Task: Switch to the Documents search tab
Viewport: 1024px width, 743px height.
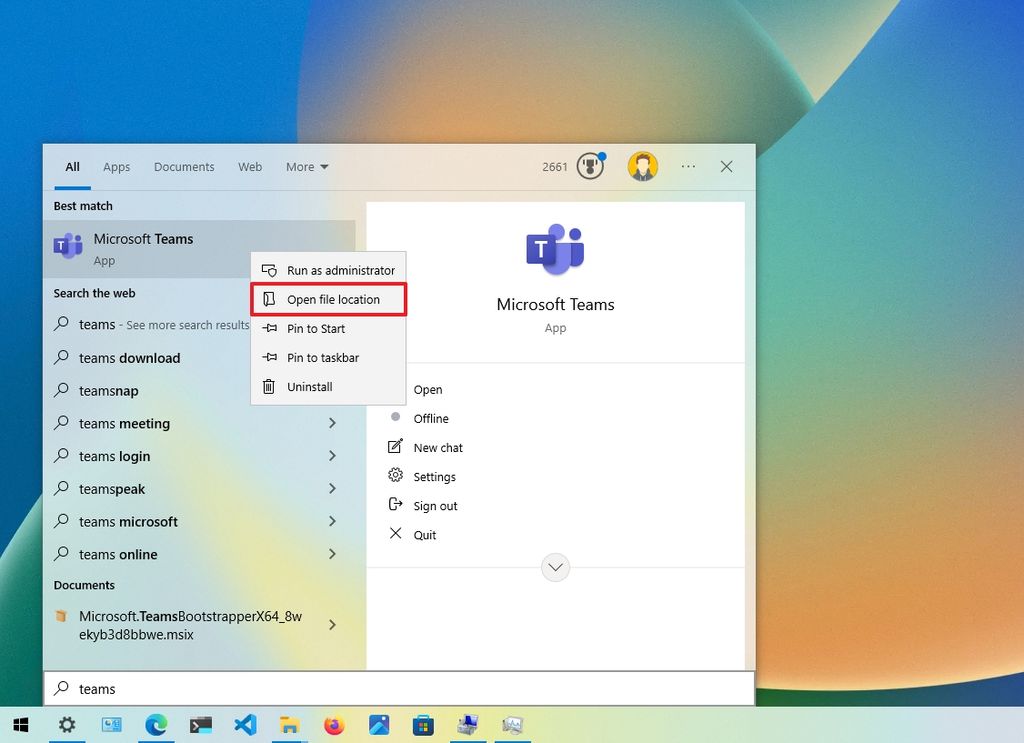Action: tap(184, 167)
